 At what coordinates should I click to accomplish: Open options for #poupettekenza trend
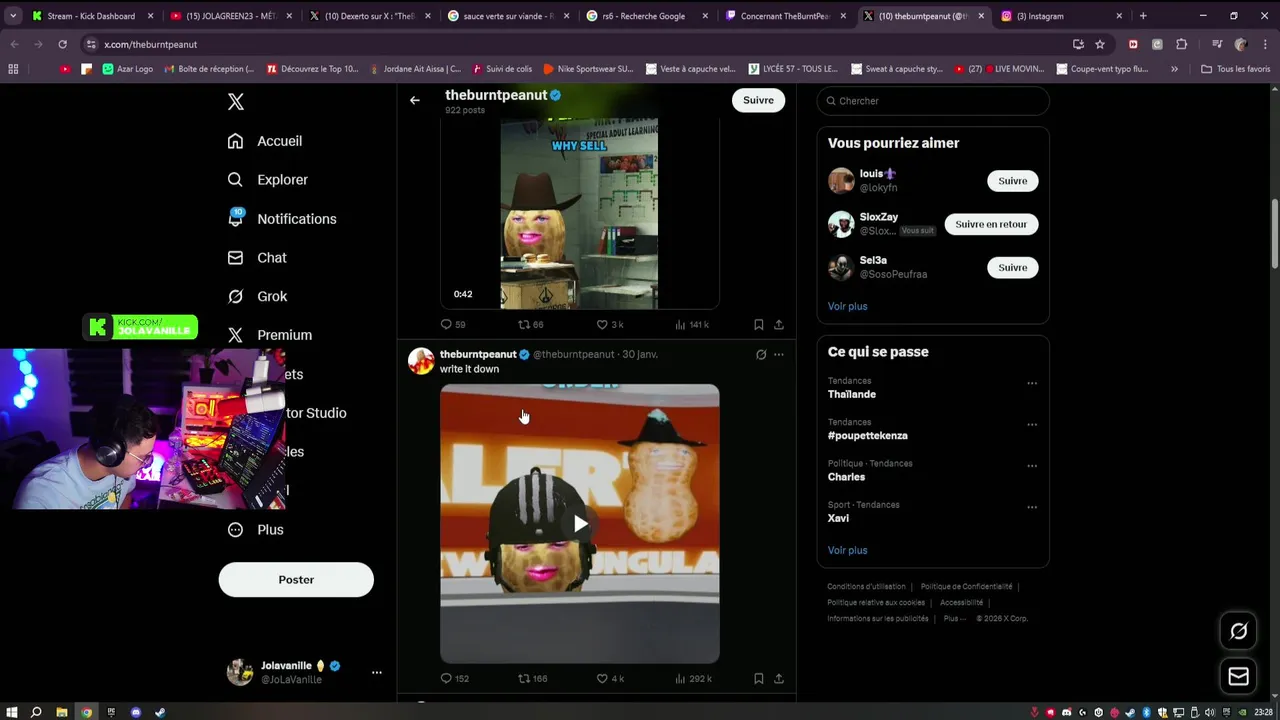[x=1032, y=424]
